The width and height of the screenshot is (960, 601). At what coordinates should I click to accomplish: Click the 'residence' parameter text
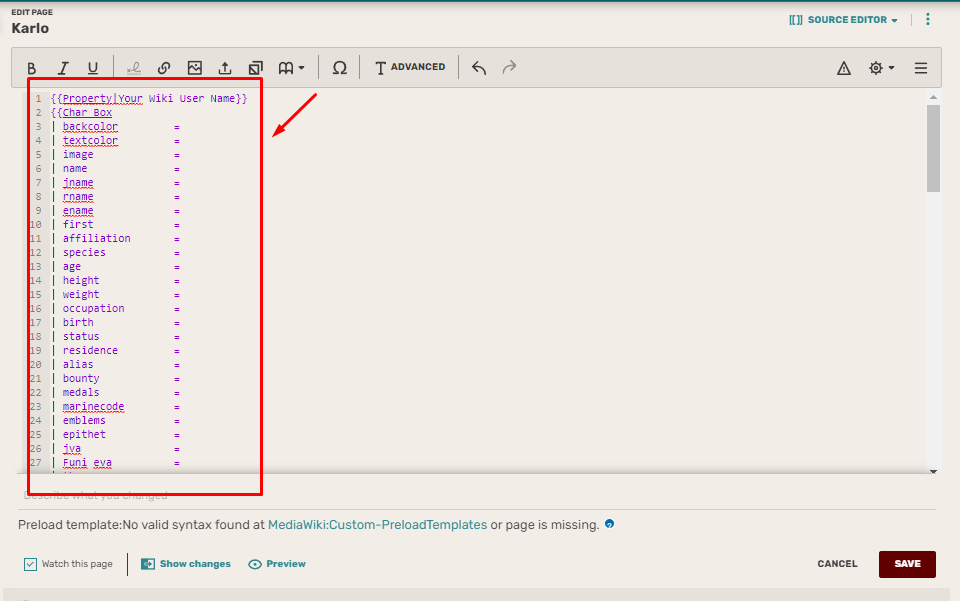90,351
